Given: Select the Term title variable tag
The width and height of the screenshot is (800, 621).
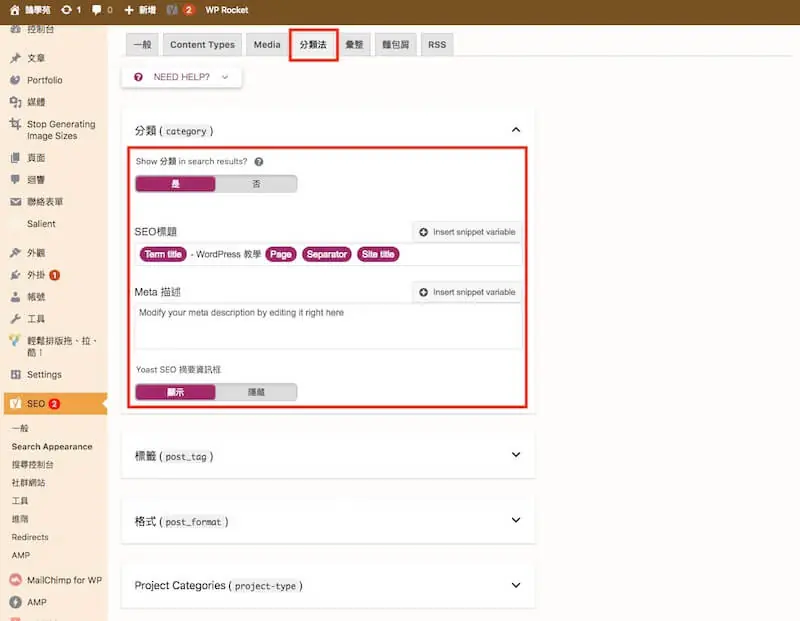Looking at the screenshot, I should [x=163, y=254].
